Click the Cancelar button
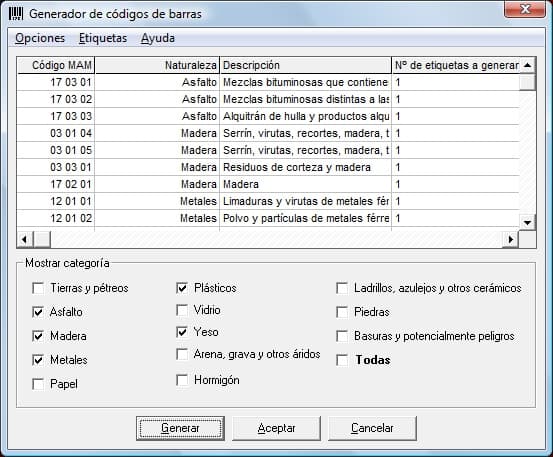This screenshot has width=553, height=457. tap(372, 428)
